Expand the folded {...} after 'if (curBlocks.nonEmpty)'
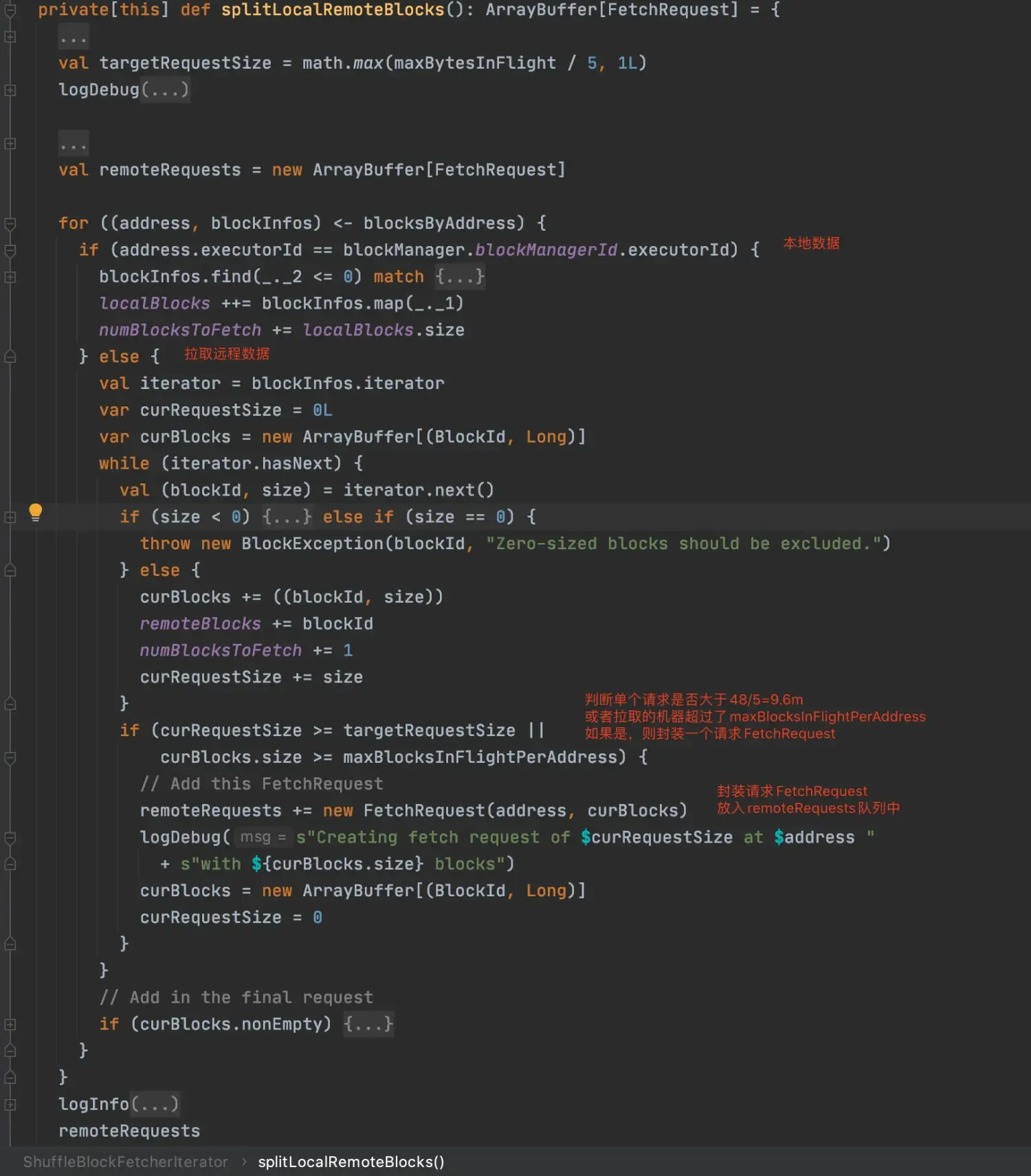 pyautogui.click(x=368, y=1024)
